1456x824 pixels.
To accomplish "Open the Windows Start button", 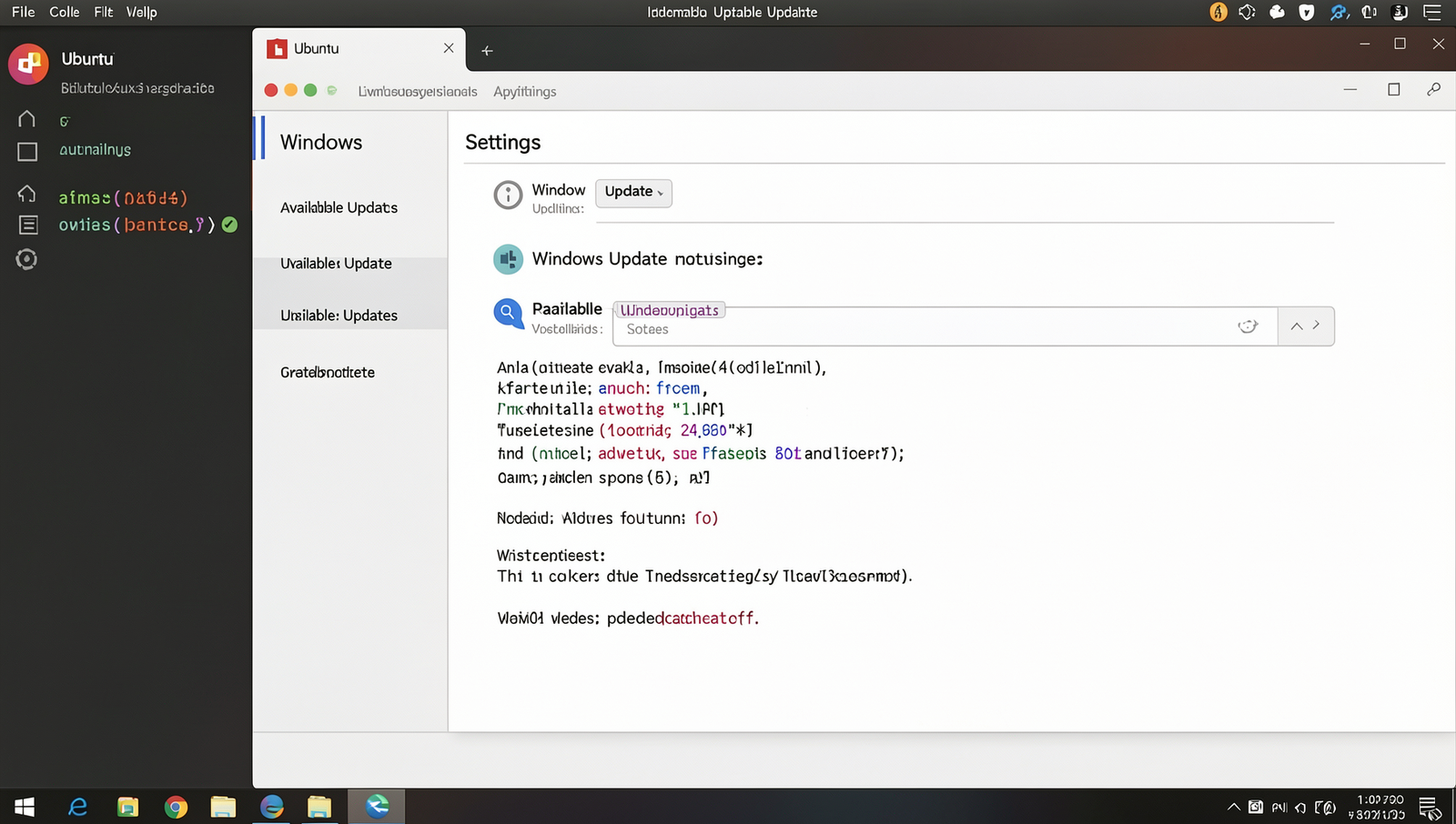I will tap(25, 807).
